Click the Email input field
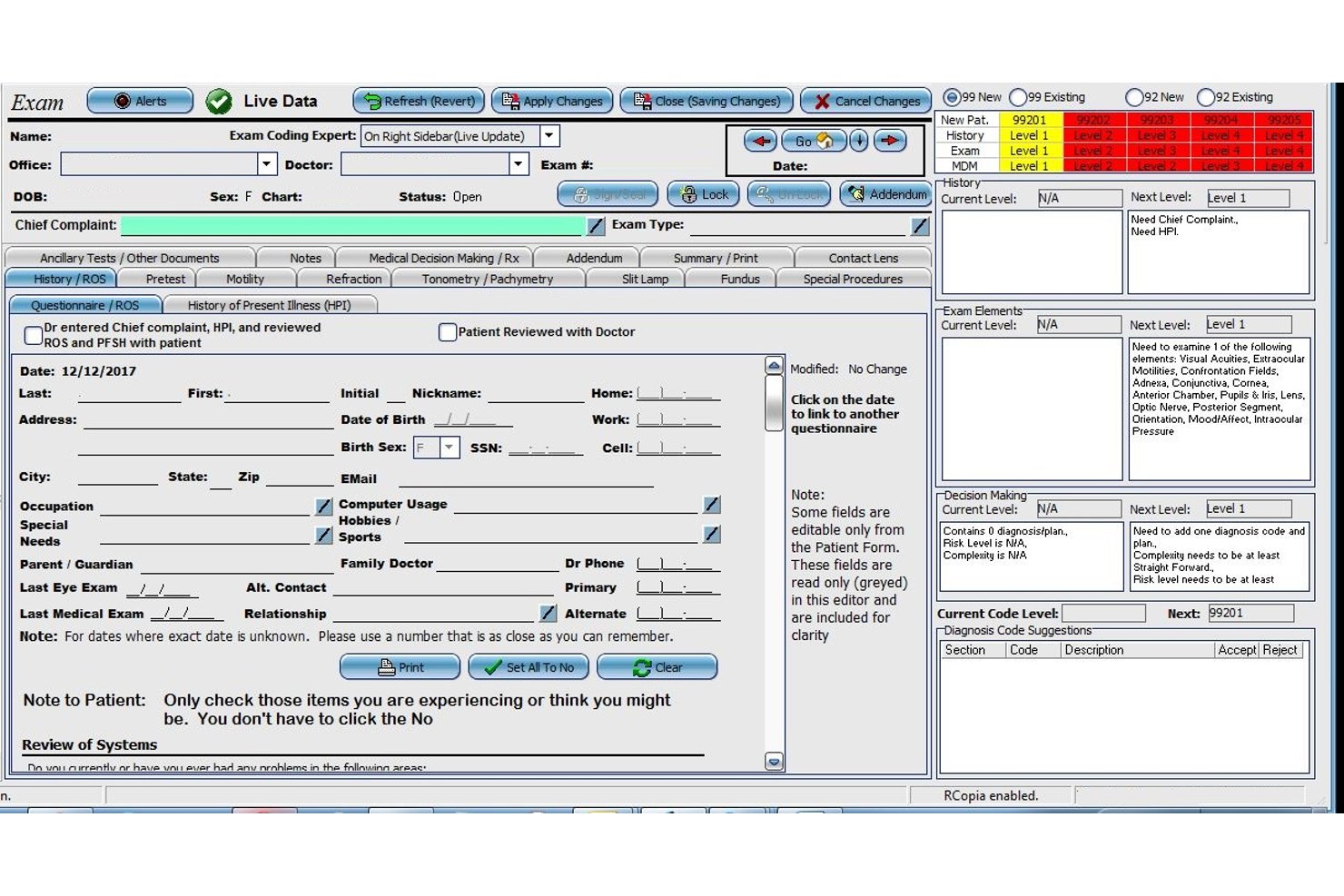Image resolution: width=1344 pixels, height=896 pixels. point(526,478)
